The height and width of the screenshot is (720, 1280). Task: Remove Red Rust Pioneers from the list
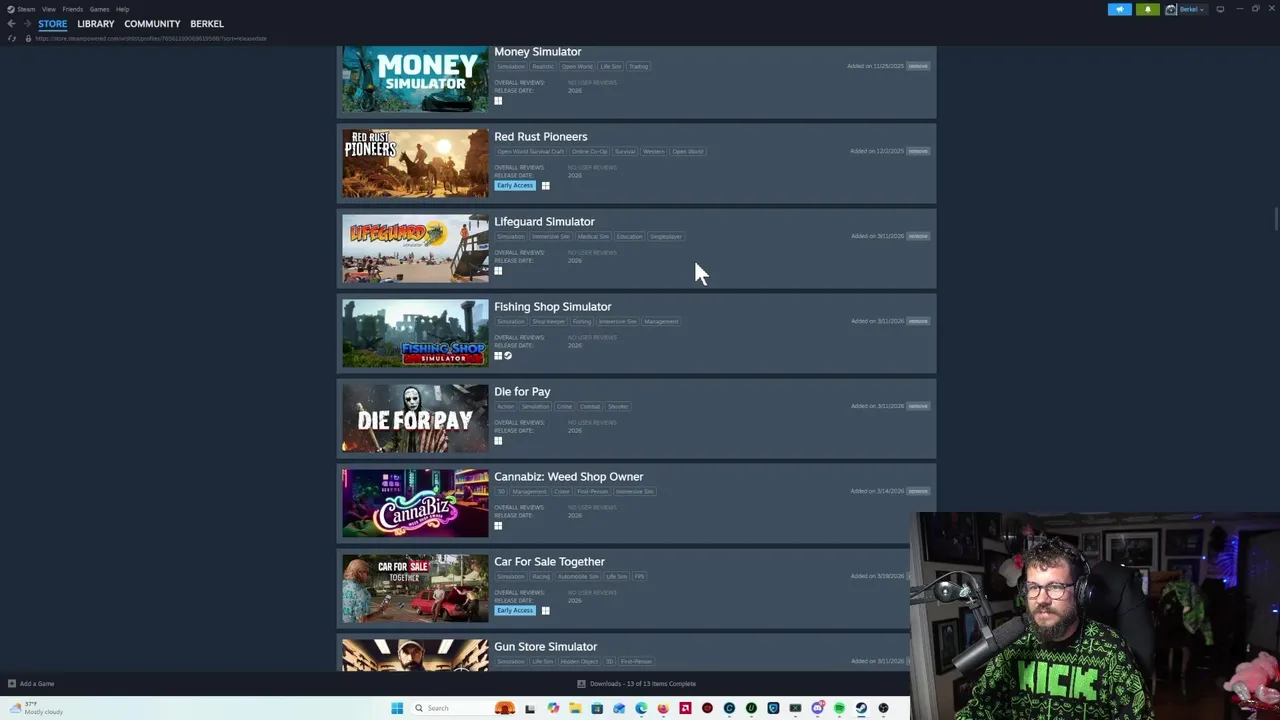(x=918, y=151)
